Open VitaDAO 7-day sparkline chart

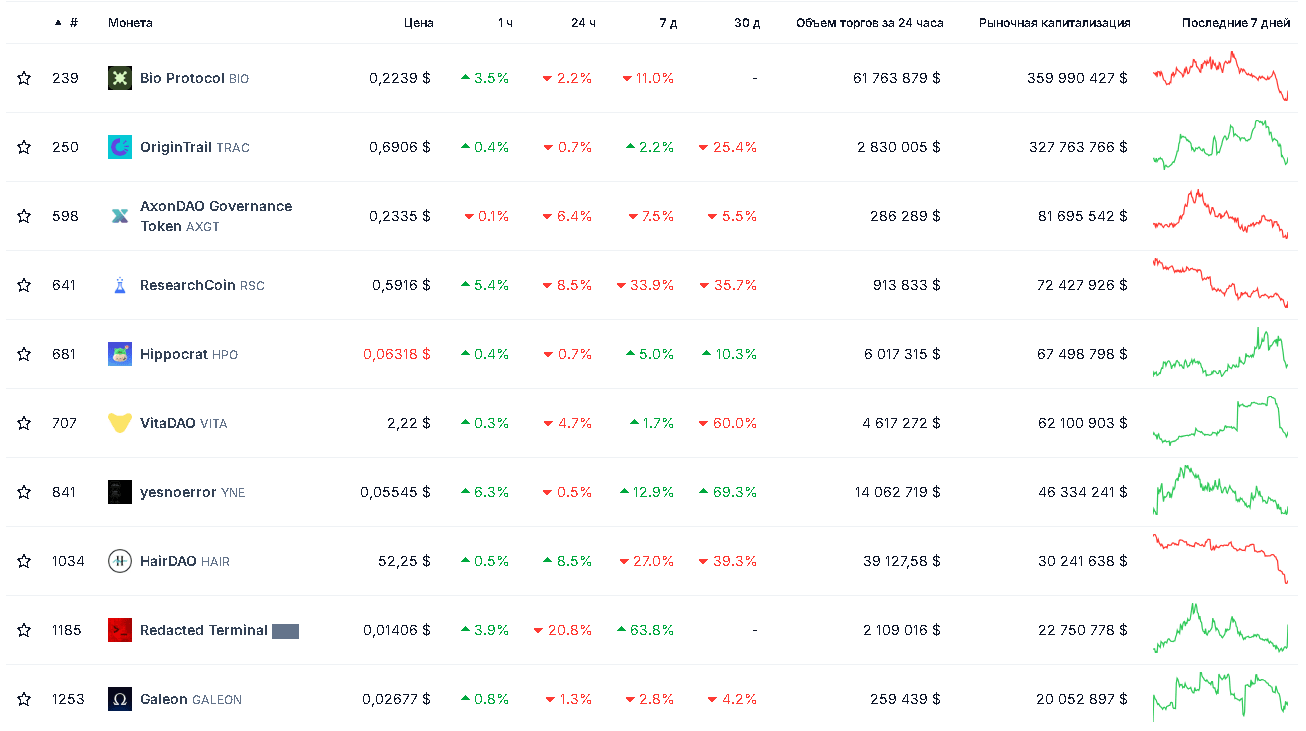pos(1221,421)
